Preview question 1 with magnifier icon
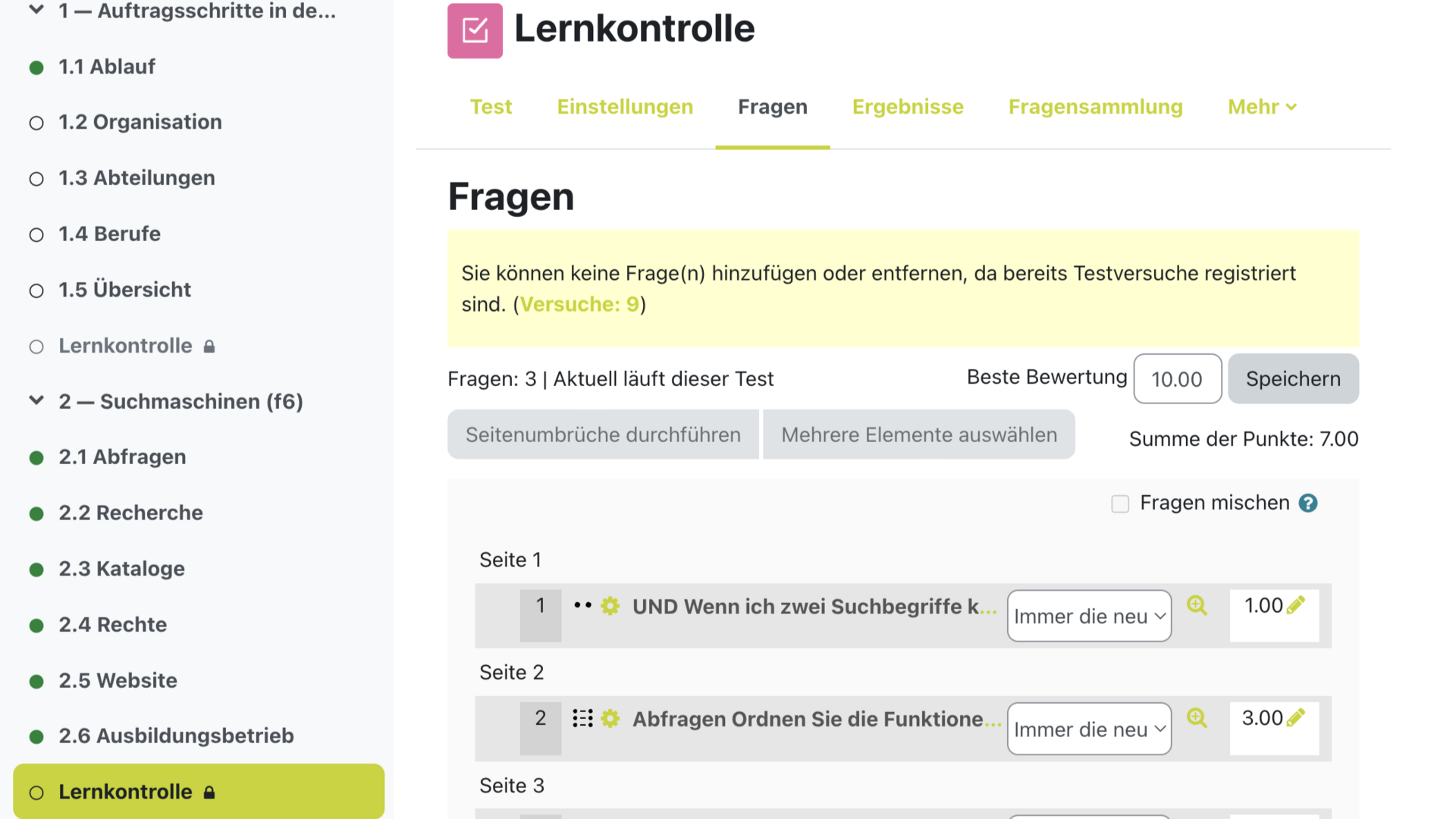 tap(1197, 605)
